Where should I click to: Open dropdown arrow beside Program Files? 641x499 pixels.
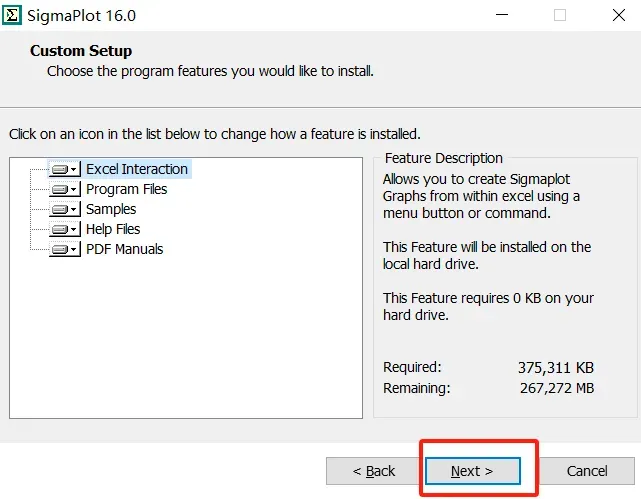pos(74,189)
